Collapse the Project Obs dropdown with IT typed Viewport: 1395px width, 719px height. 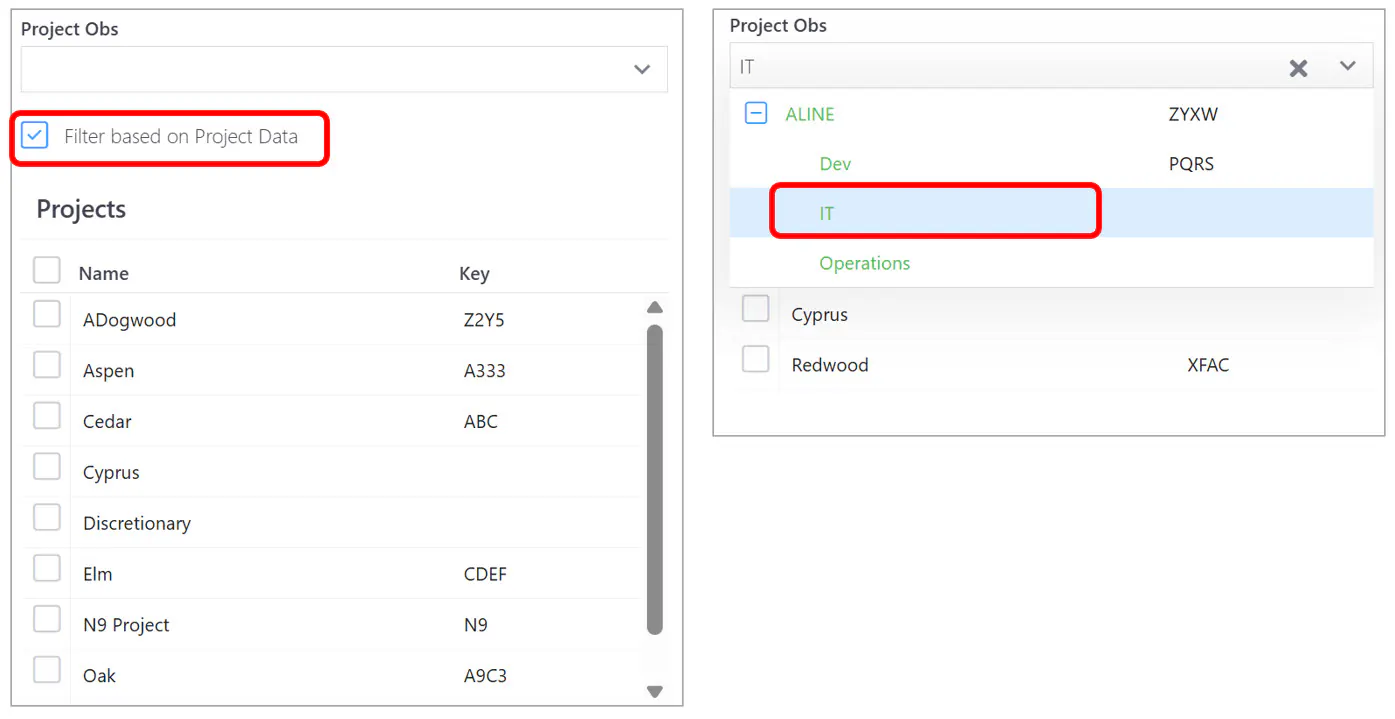pyautogui.click(x=1348, y=66)
